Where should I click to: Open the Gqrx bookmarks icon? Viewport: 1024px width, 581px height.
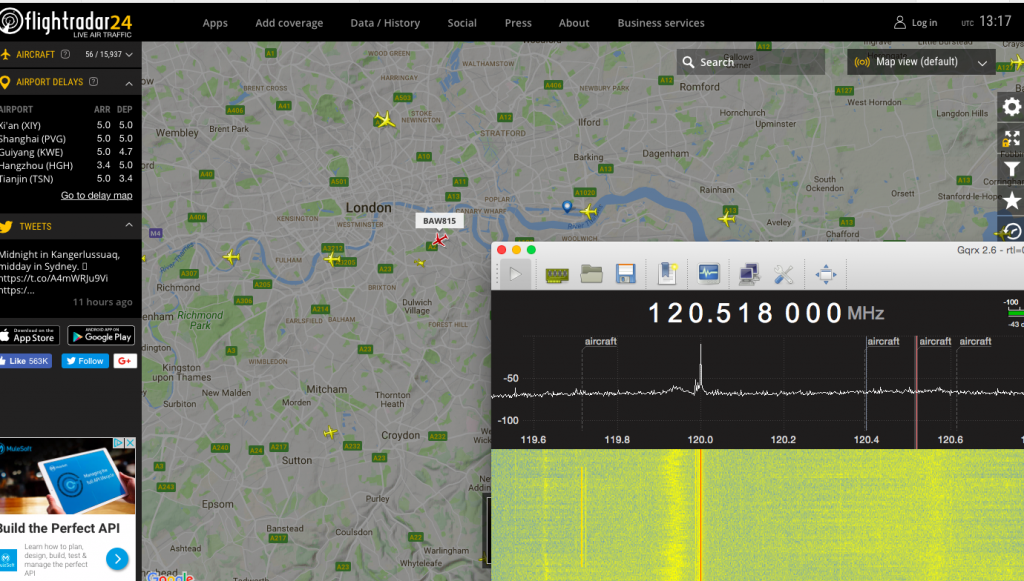[x=667, y=273]
